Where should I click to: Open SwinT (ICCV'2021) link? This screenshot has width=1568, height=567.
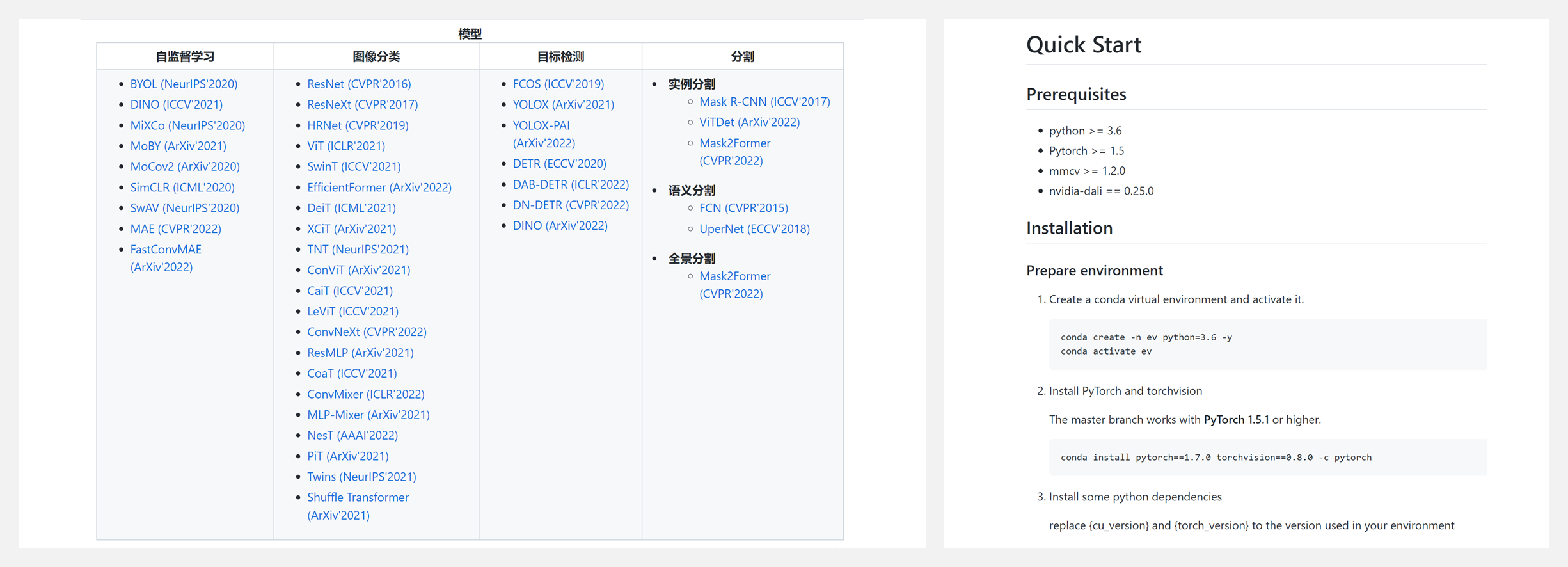pos(354,166)
